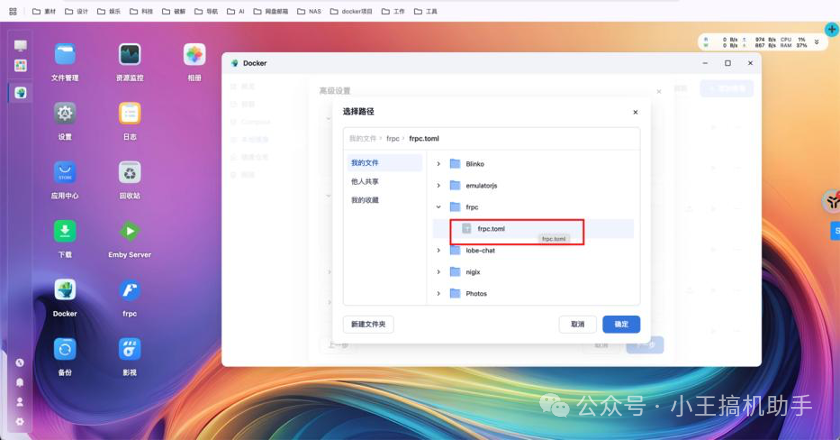840x440 pixels.
Task: Expand the Photos folder arrow
Action: click(438, 293)
